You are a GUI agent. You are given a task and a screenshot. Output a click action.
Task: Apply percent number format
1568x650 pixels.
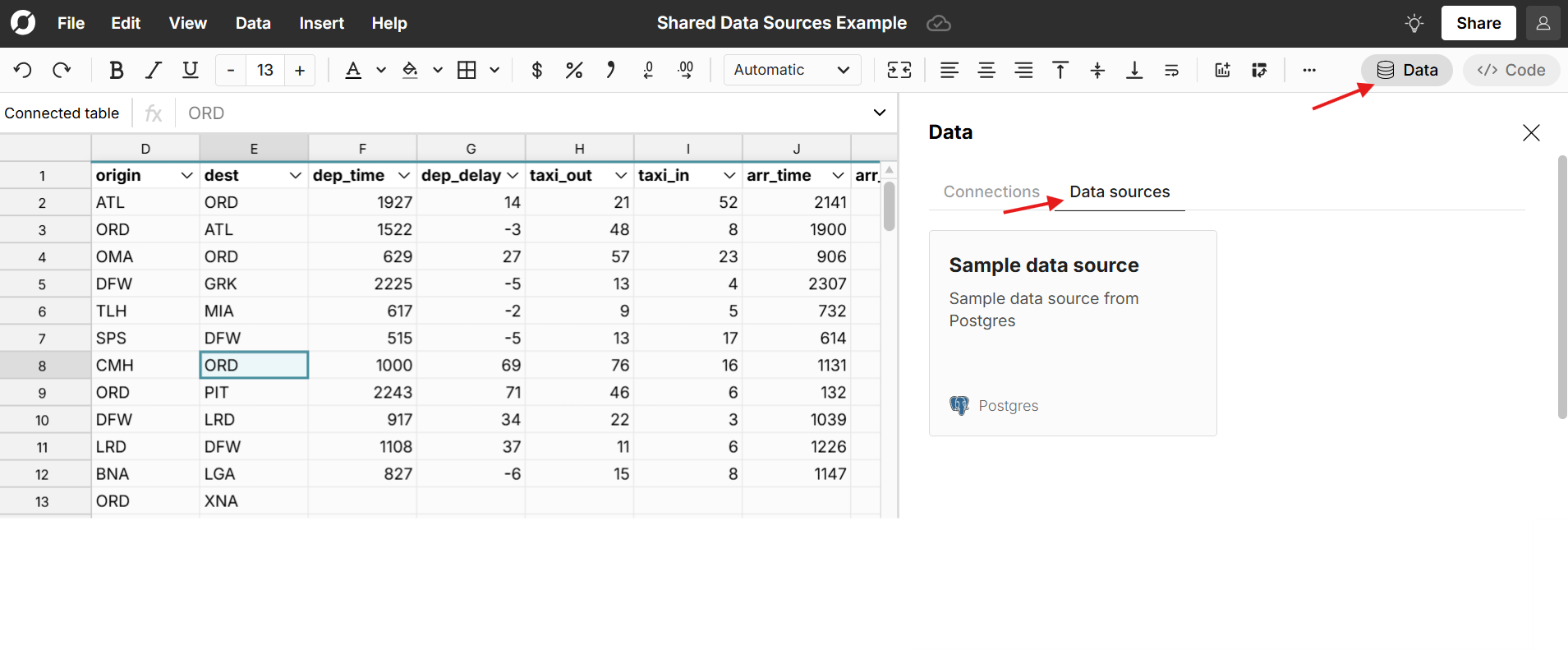click(x=573, y=70)
